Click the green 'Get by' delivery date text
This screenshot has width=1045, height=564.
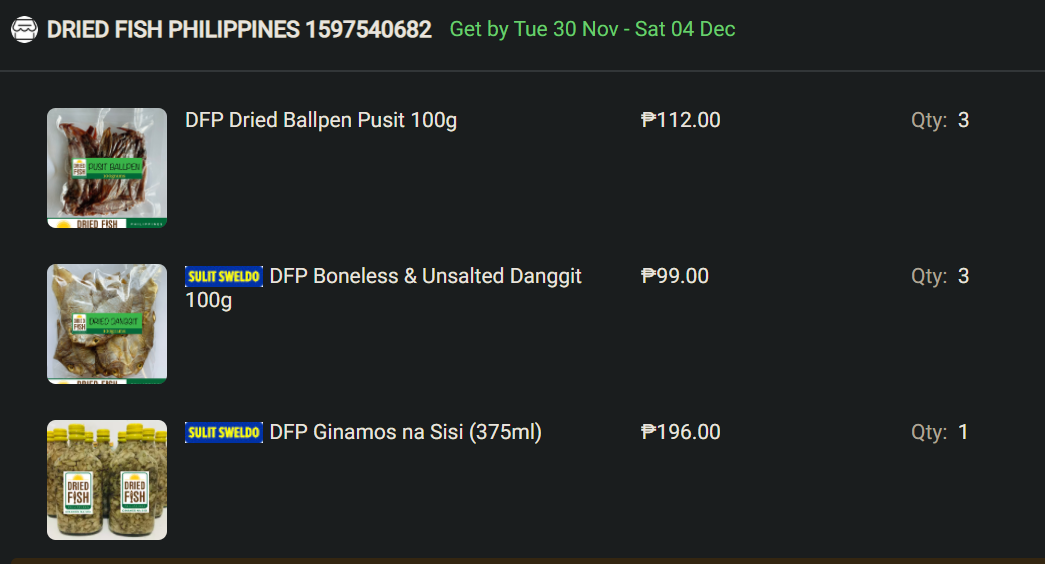pos(592,29)
